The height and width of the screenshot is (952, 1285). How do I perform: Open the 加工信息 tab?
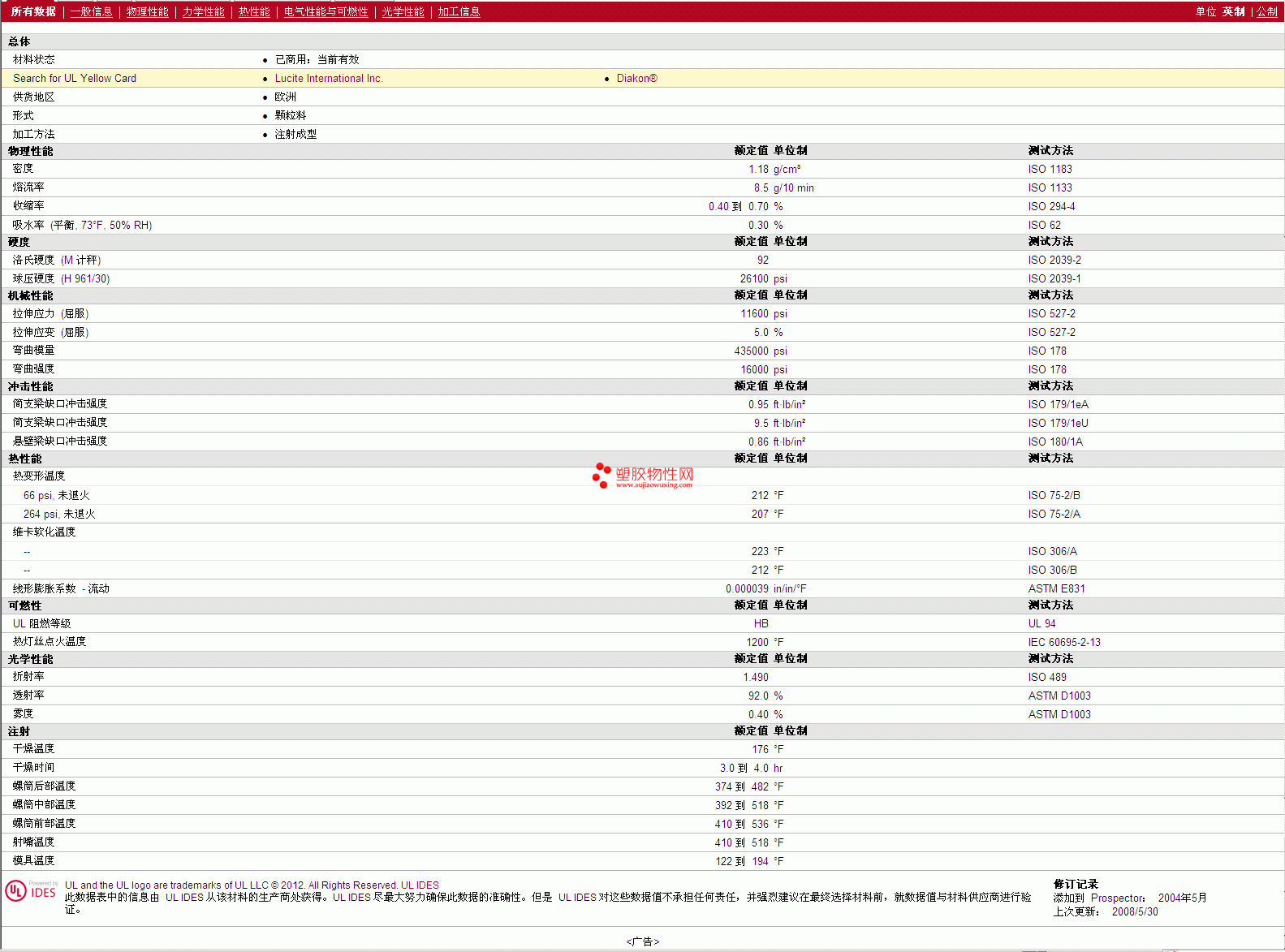[459, 11]
